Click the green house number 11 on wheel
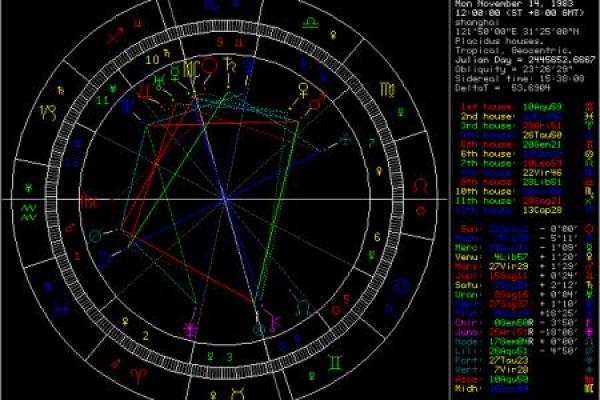600x400 pixels. 102,100
